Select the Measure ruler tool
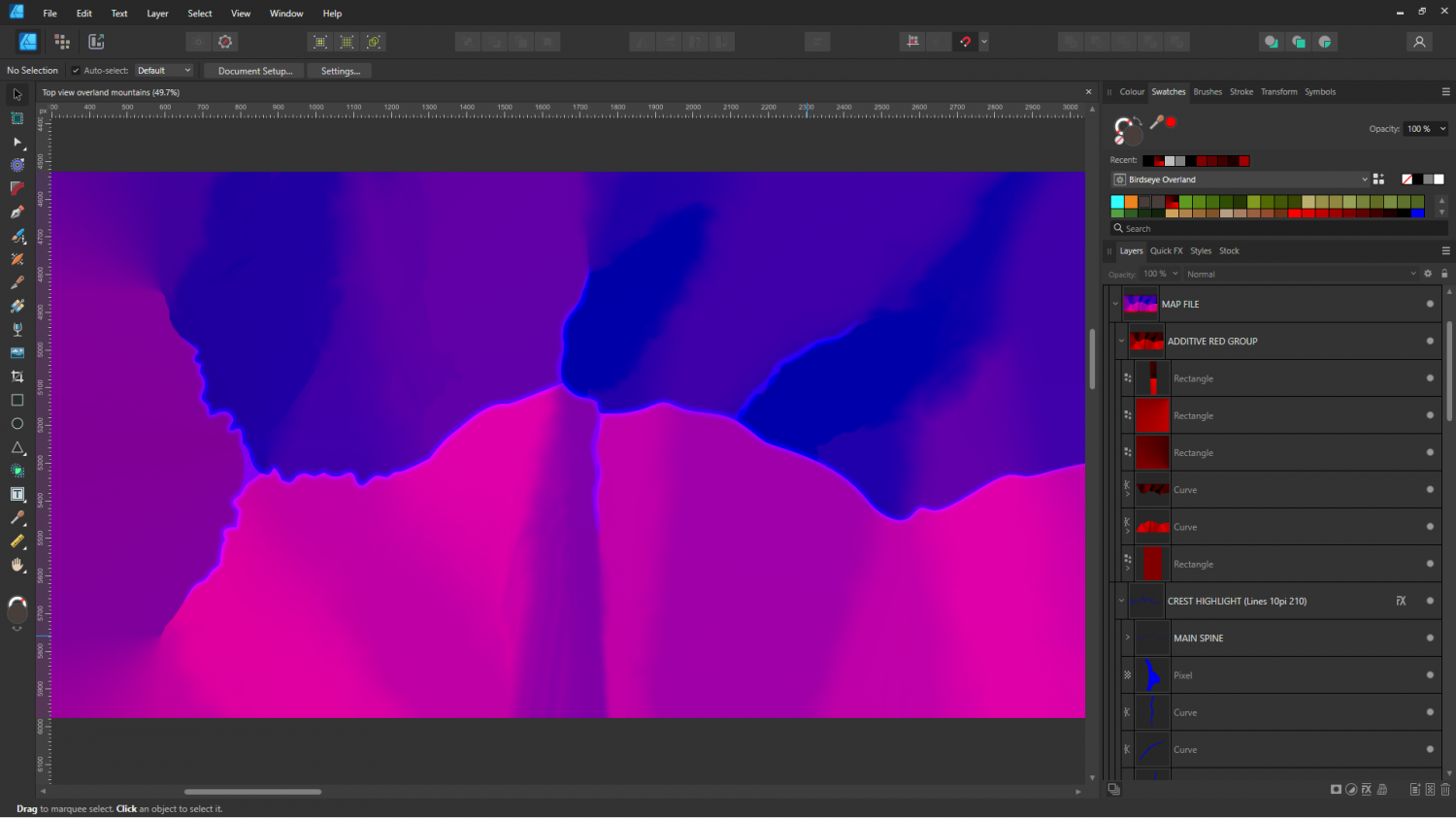 (17, 541)
